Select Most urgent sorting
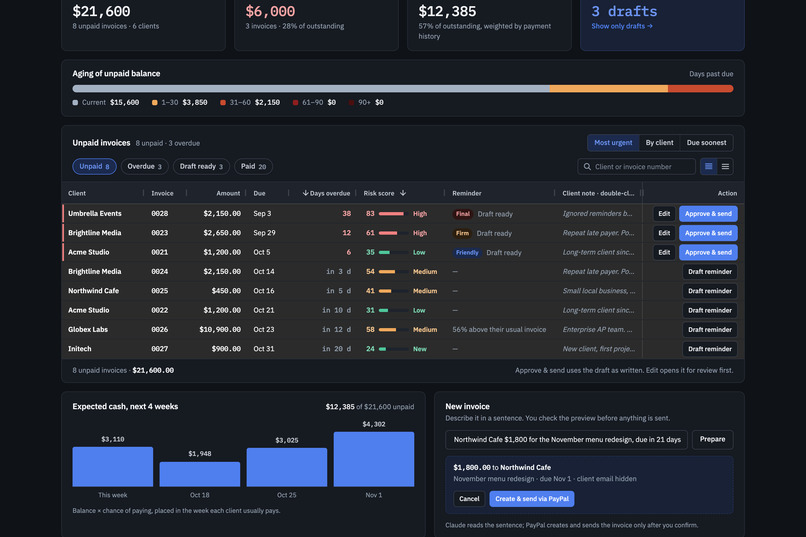806x537 pixels. tap(613, 143)
